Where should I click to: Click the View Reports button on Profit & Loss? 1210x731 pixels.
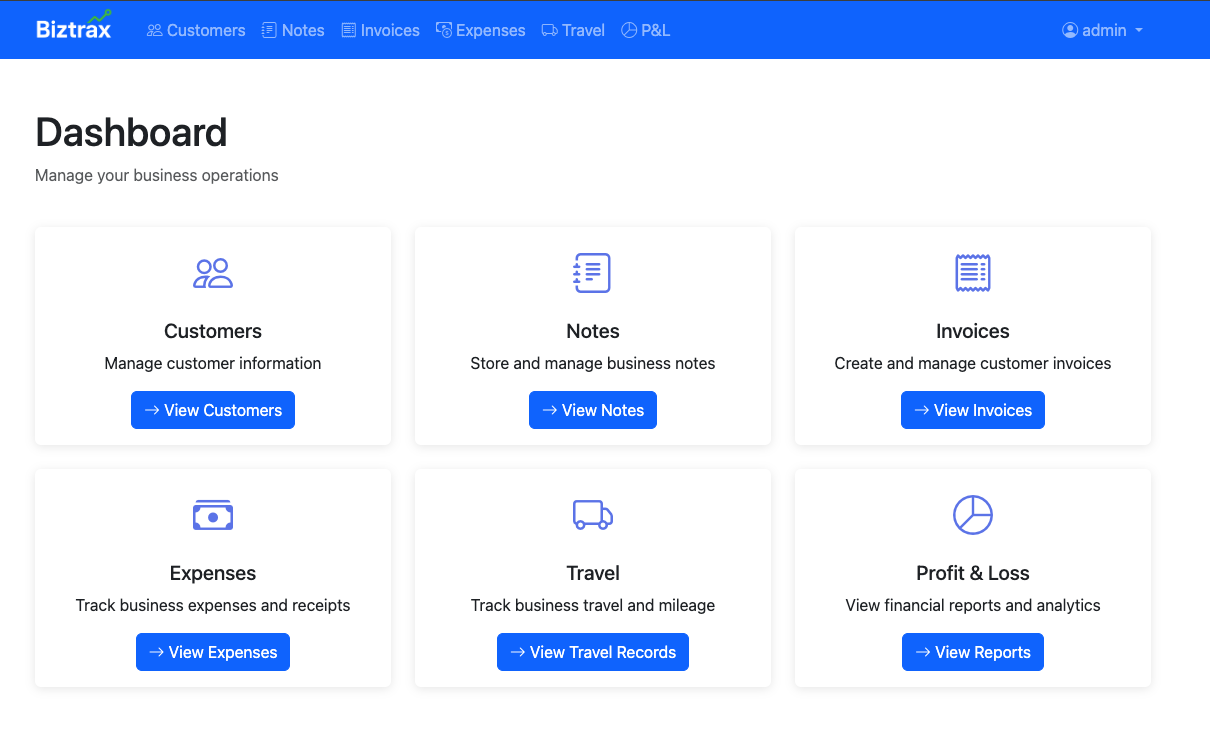tap(973, 652)
